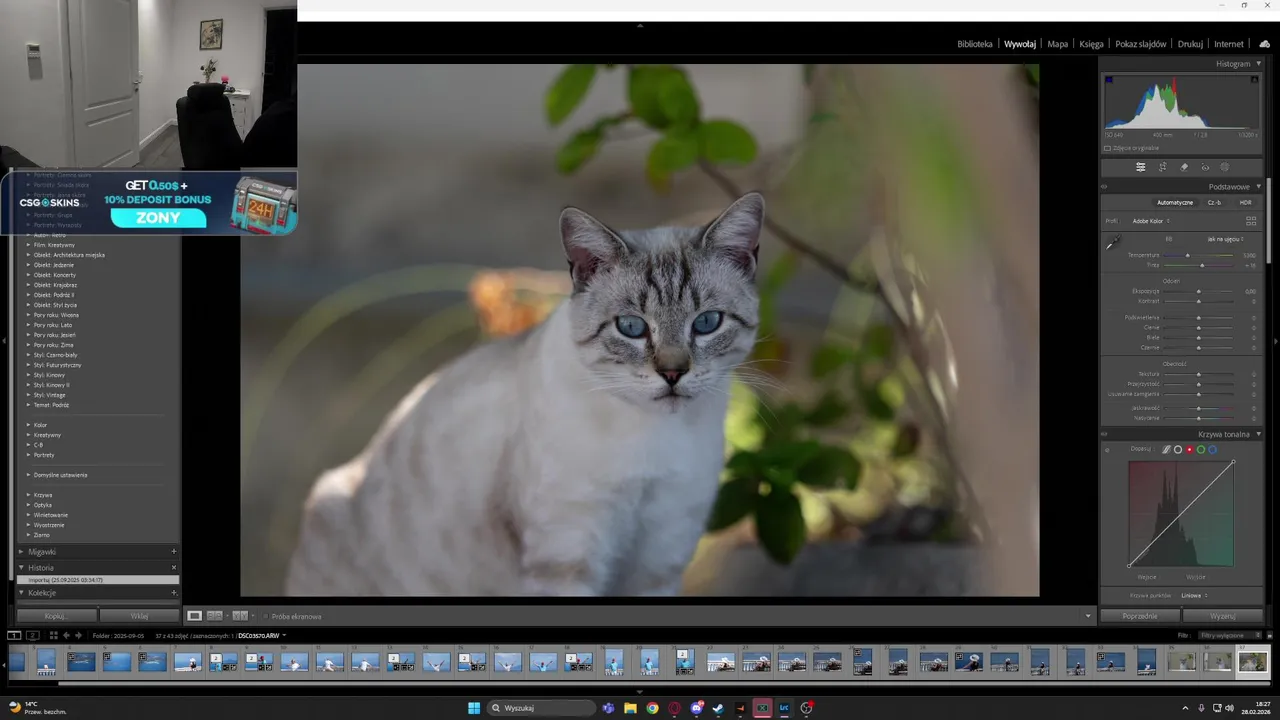Open Adobe Kolor profile dropdown
1280x720 pixels.
pyautogui.click(x=1150, y=221)
